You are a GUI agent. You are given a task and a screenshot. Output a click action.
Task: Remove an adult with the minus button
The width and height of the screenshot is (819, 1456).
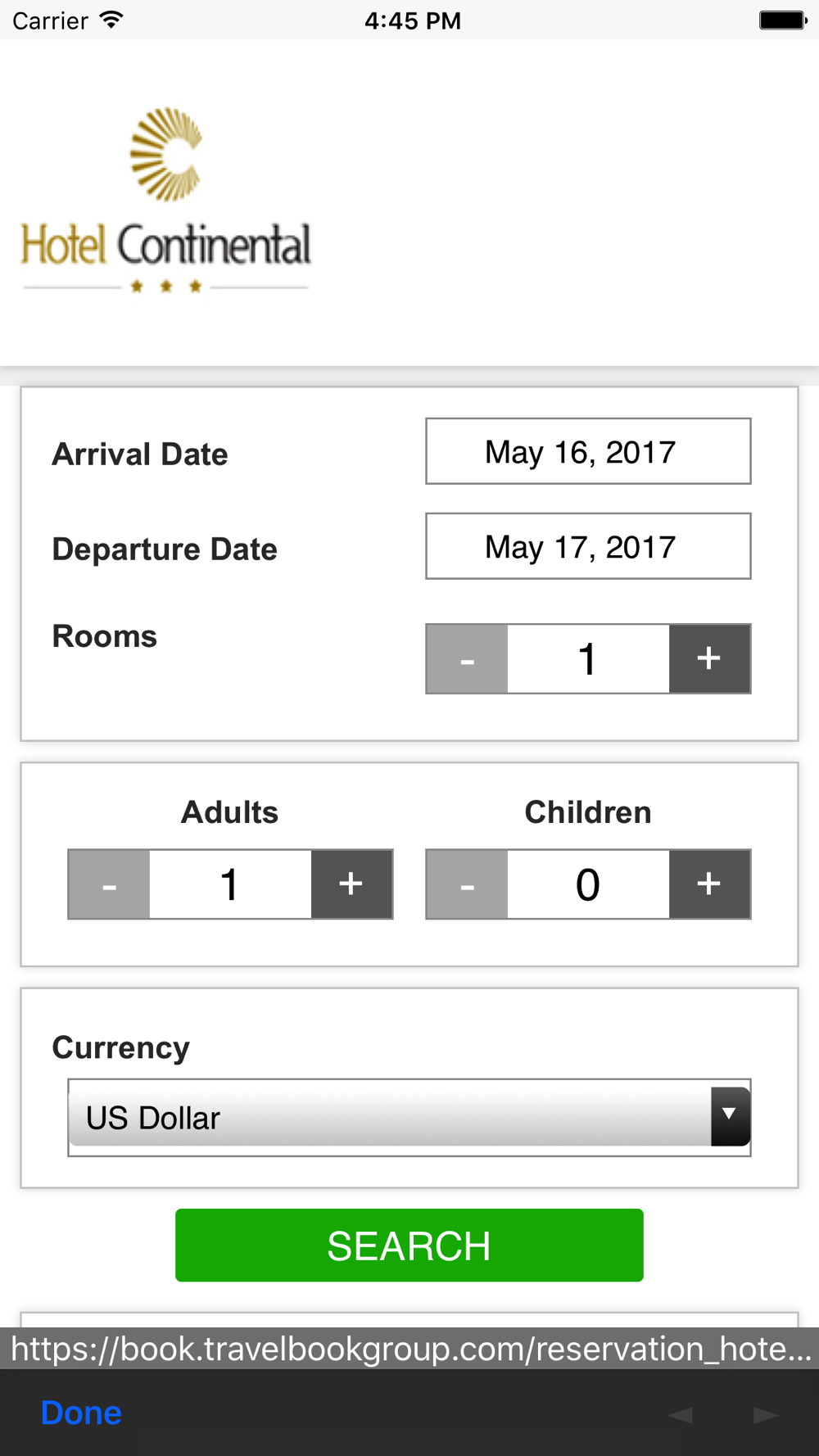[109, 884]
